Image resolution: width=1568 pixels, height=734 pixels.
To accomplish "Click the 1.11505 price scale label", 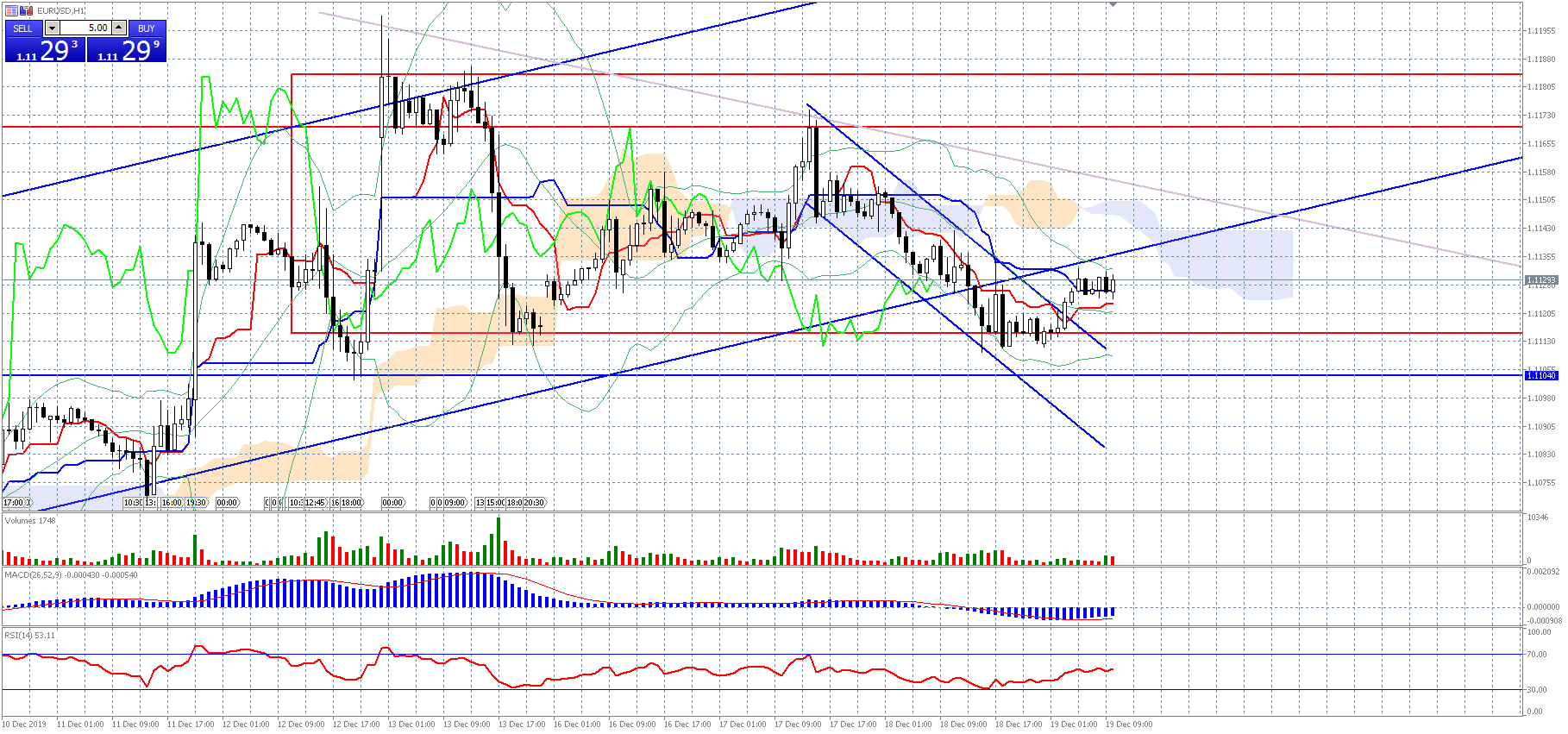I will 1541,199.
